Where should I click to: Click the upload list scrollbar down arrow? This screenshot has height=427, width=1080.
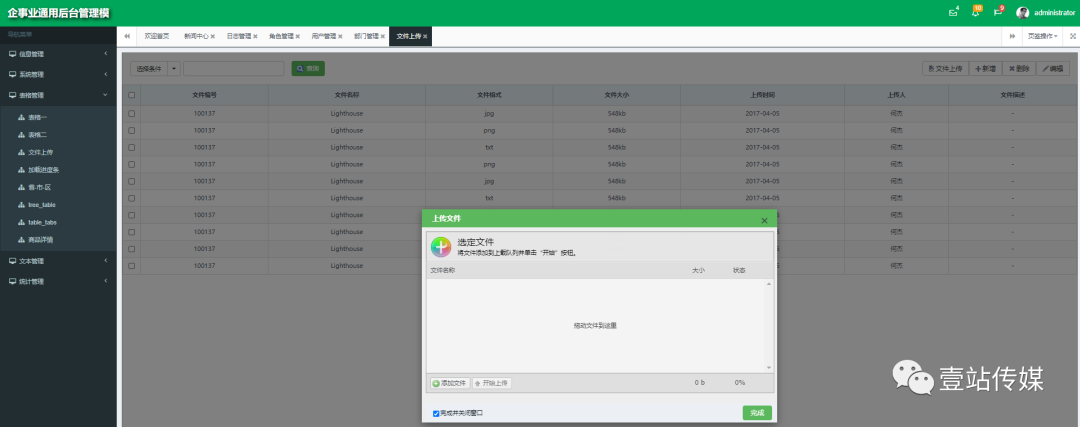point(769,368)
